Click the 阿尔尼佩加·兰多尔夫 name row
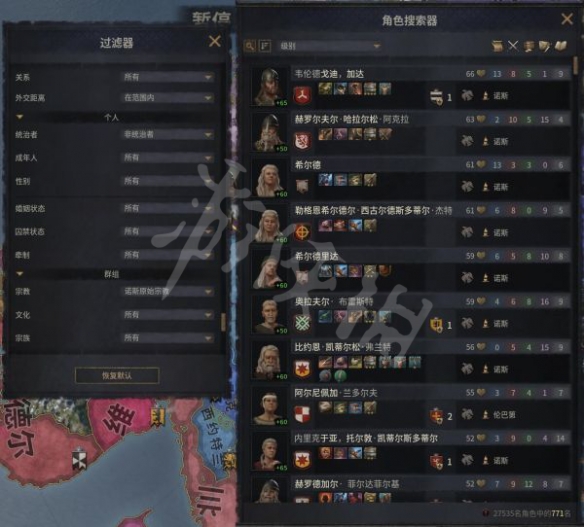This screenshot has height=527, width=584. click(430, 393)
